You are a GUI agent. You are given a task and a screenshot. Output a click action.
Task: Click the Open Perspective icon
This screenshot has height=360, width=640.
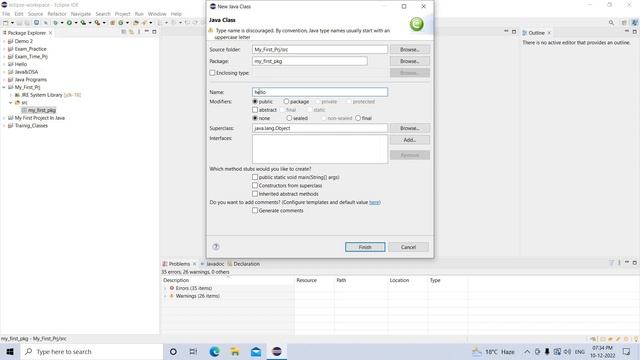pos(624,23)
